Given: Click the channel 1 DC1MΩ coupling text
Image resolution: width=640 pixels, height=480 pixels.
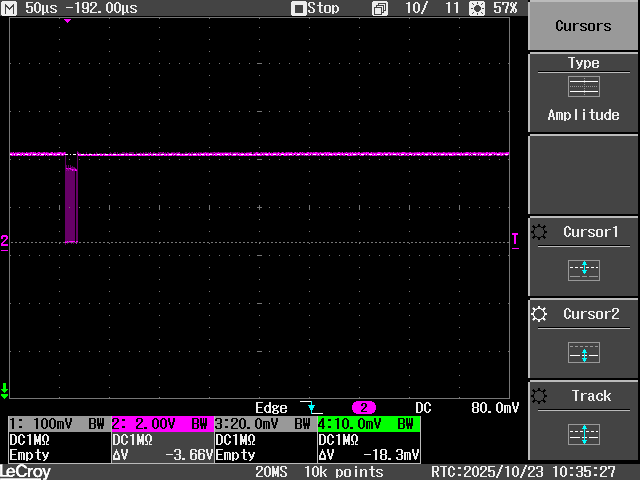Looking at the screenshot, I should pyautogui.click(x=29, y=440).
